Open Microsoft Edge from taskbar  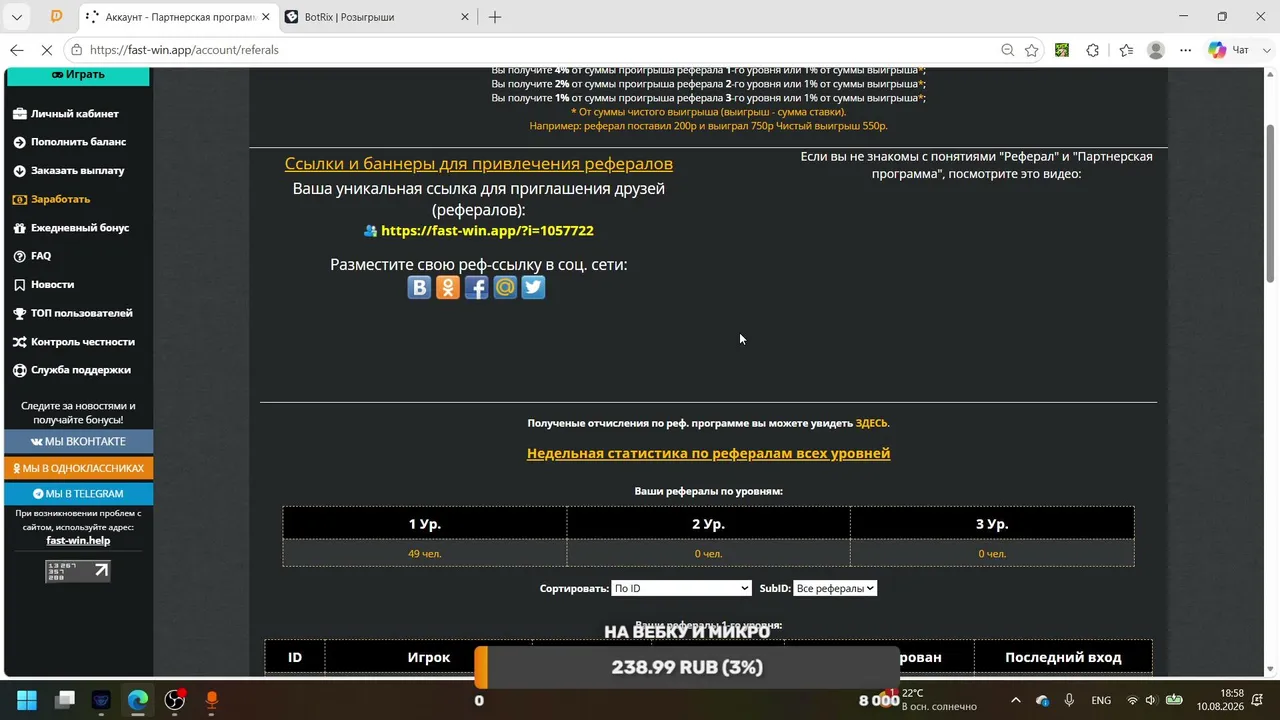click(x=138, y=700)
